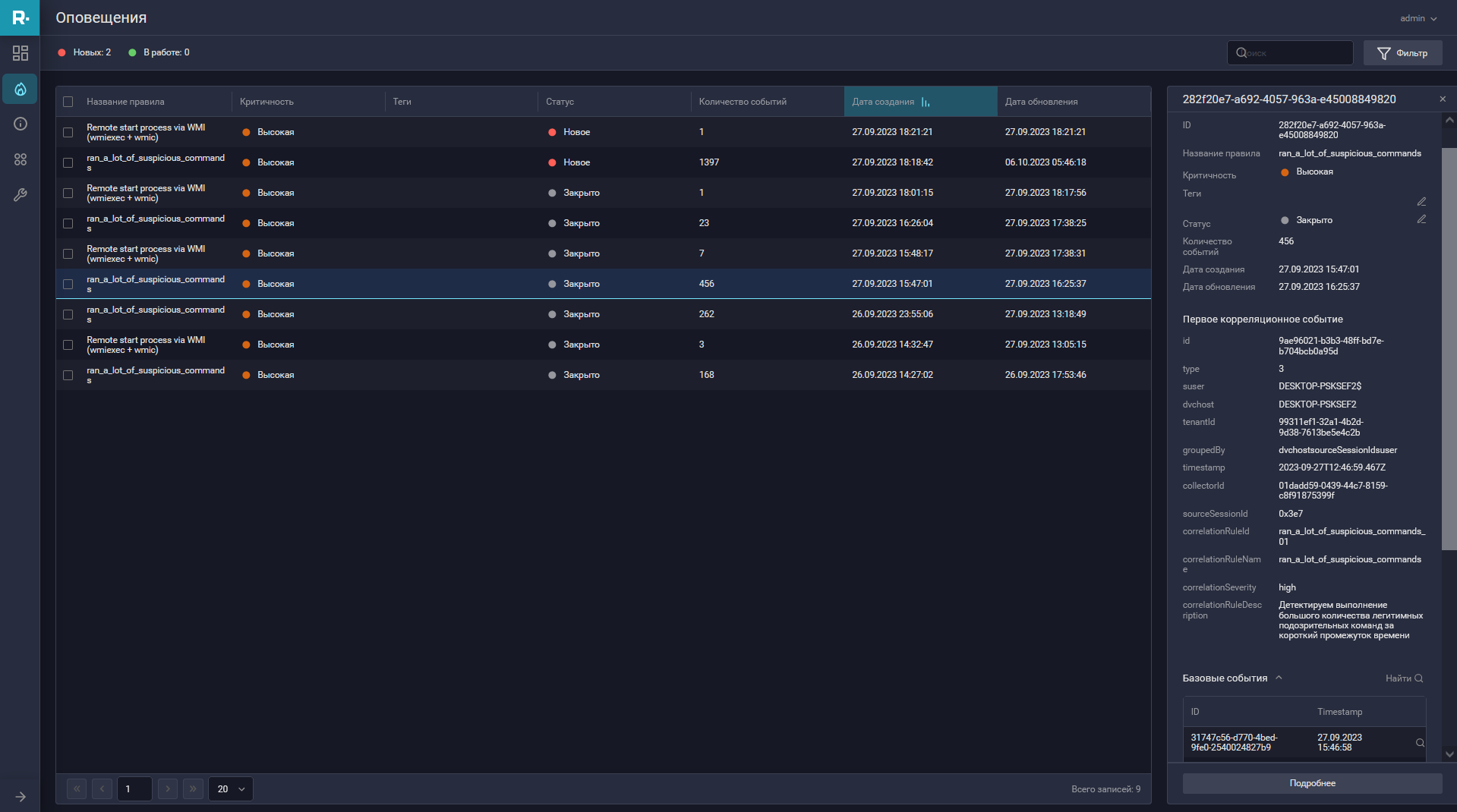Check the row created 26.09.2023 14:32:47
This screenshot has width=1457, height=812.
tap(68, 345)
